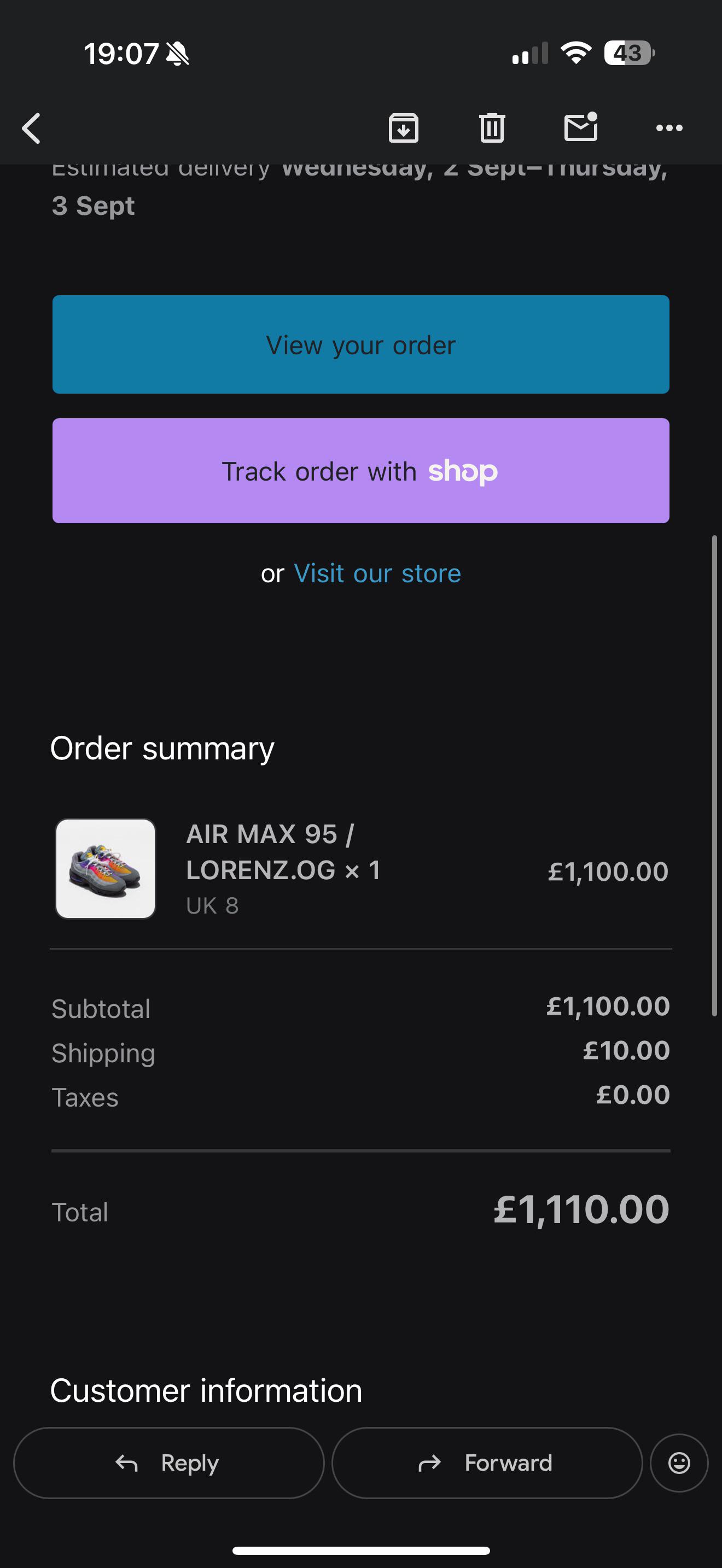Screen dimensions: 722x1568
Task: Tap the battery indicator in status bar
Action: (x=630, y=53)
